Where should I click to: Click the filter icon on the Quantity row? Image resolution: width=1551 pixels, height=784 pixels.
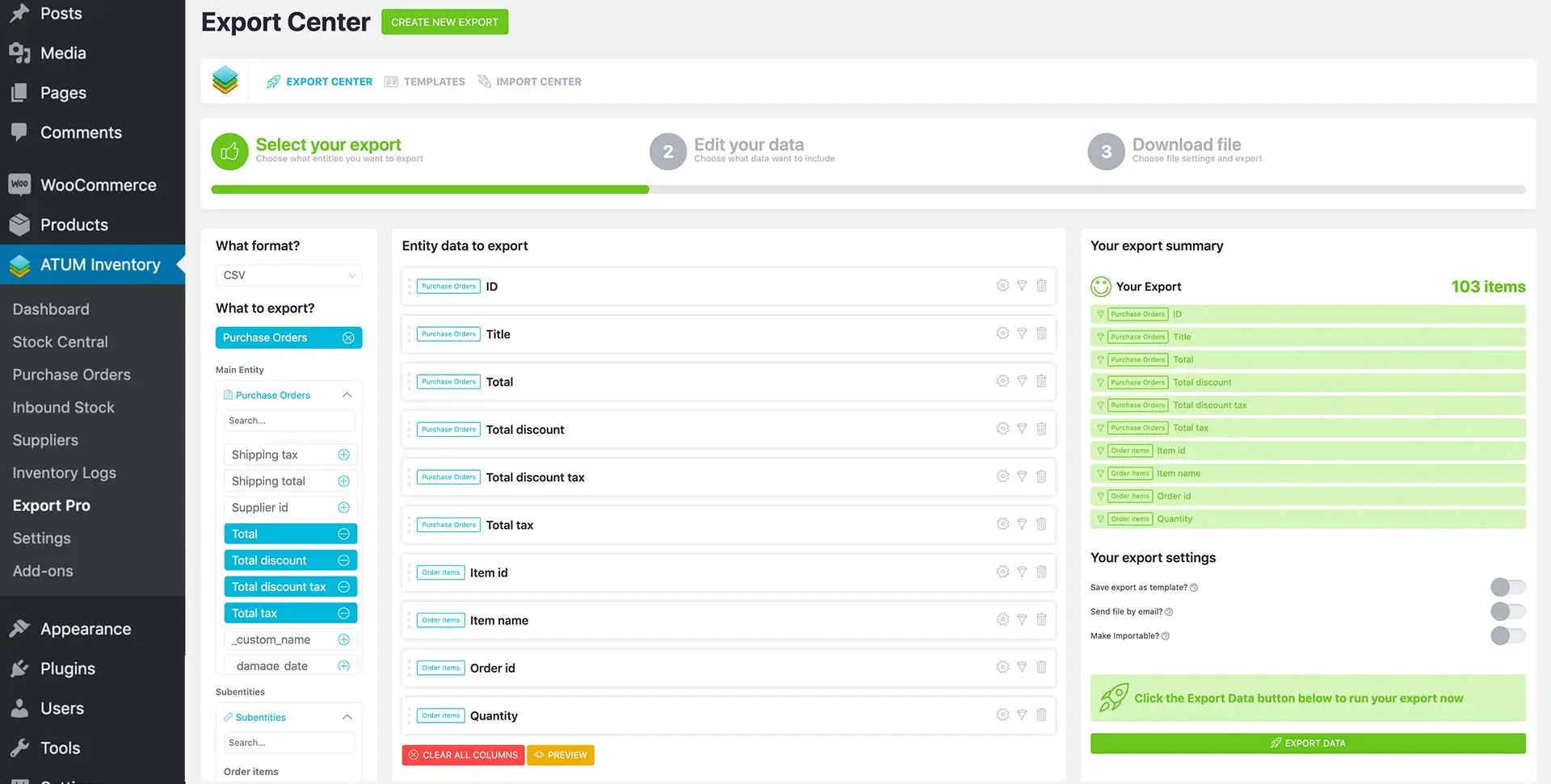1022,715
